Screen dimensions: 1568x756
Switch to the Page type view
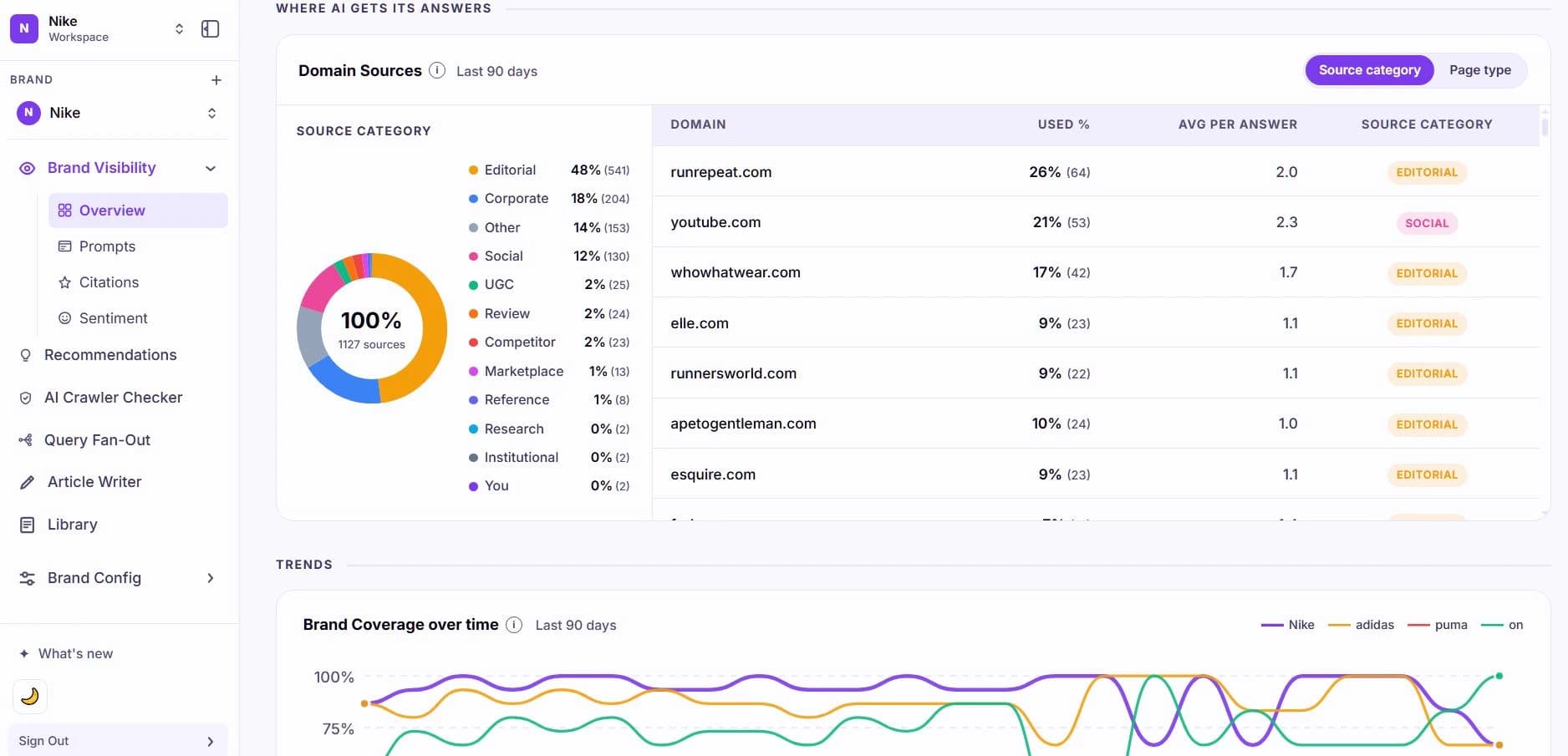[1479, 70]
